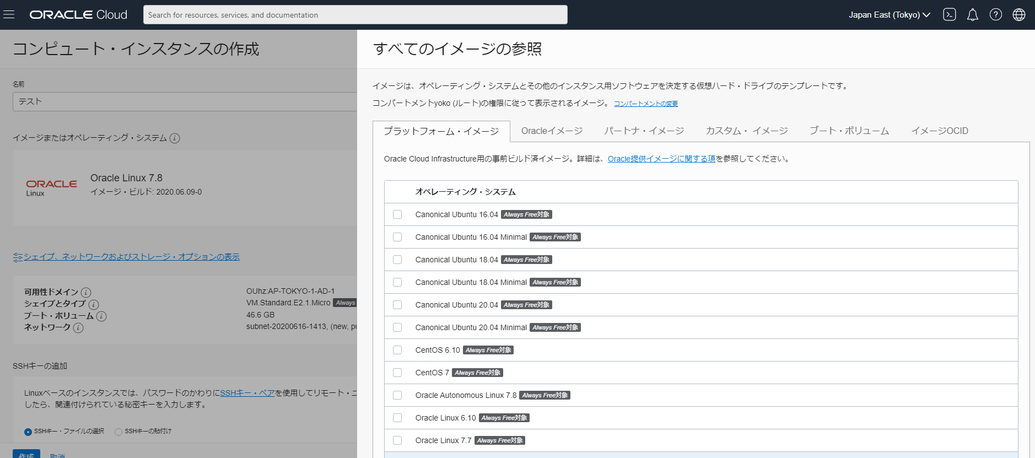The width and height of the screenshot is (1035, 458).
Task: Check Oracle Linux 6.10 checkbox
Action: tap(397, 418)
